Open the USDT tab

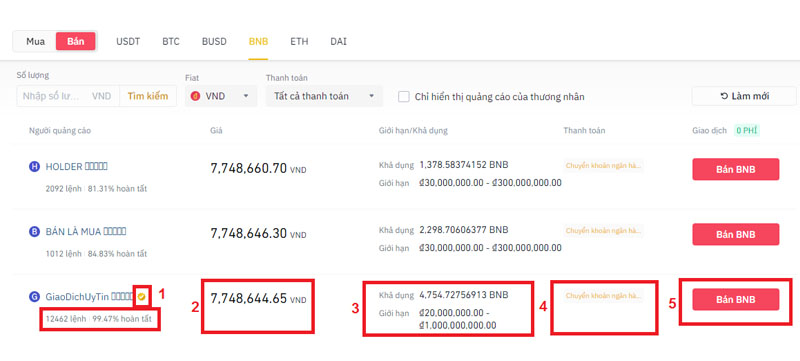pyautogui.click(x=128, y=42)
